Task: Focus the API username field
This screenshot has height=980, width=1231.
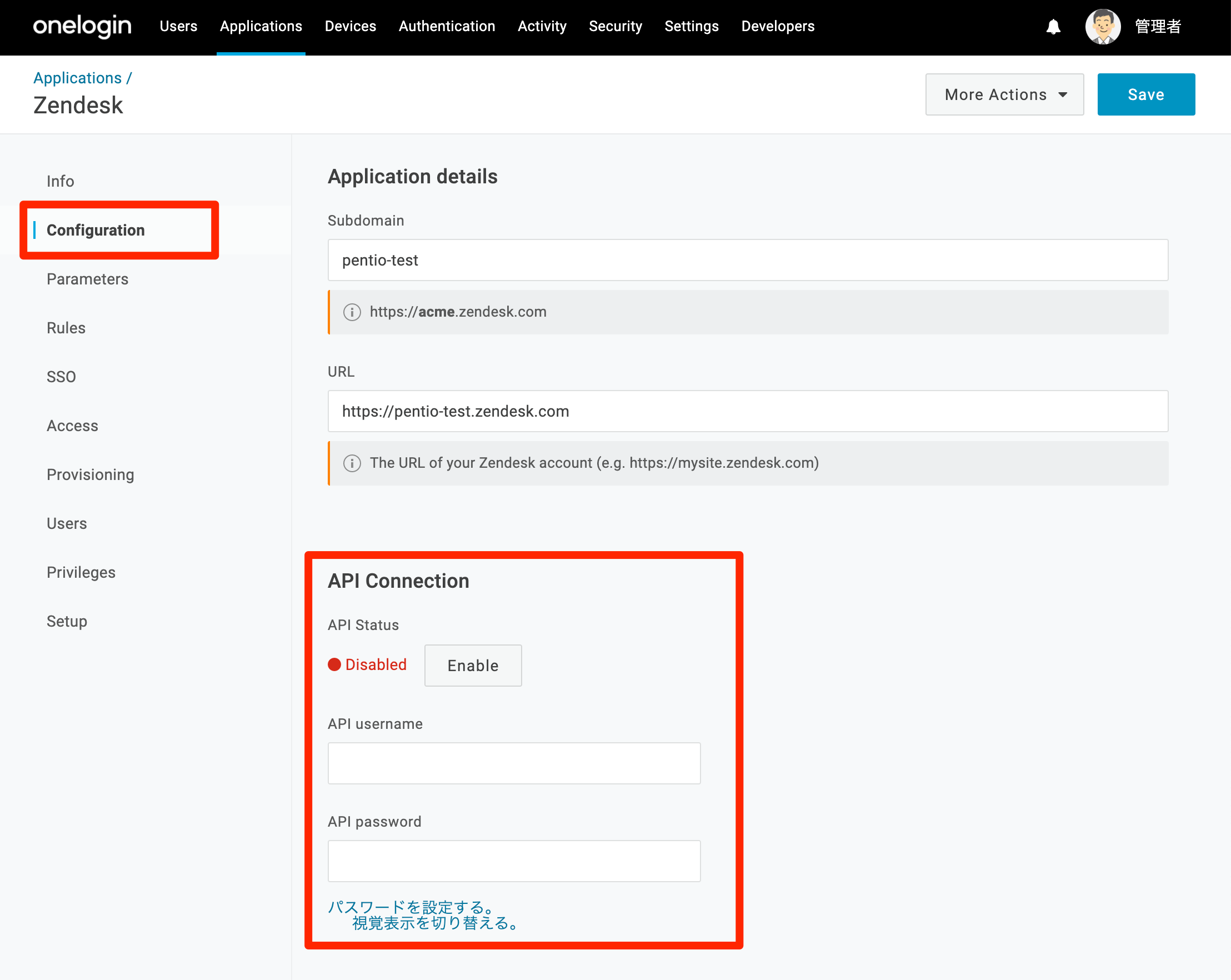Action: (x=514, y=763)
